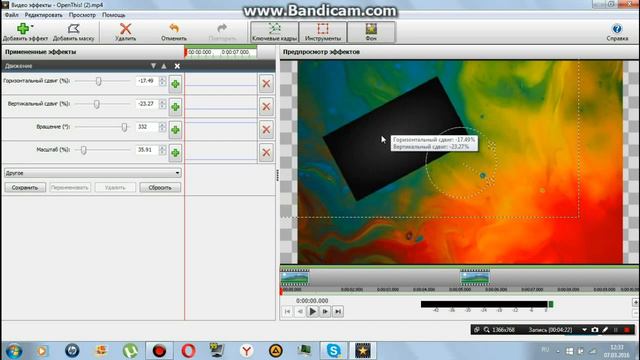Image resolution: width=640 pixels, height=360 pixels.
Task: Adjust the horizontal shift slider
Action: 98,81
